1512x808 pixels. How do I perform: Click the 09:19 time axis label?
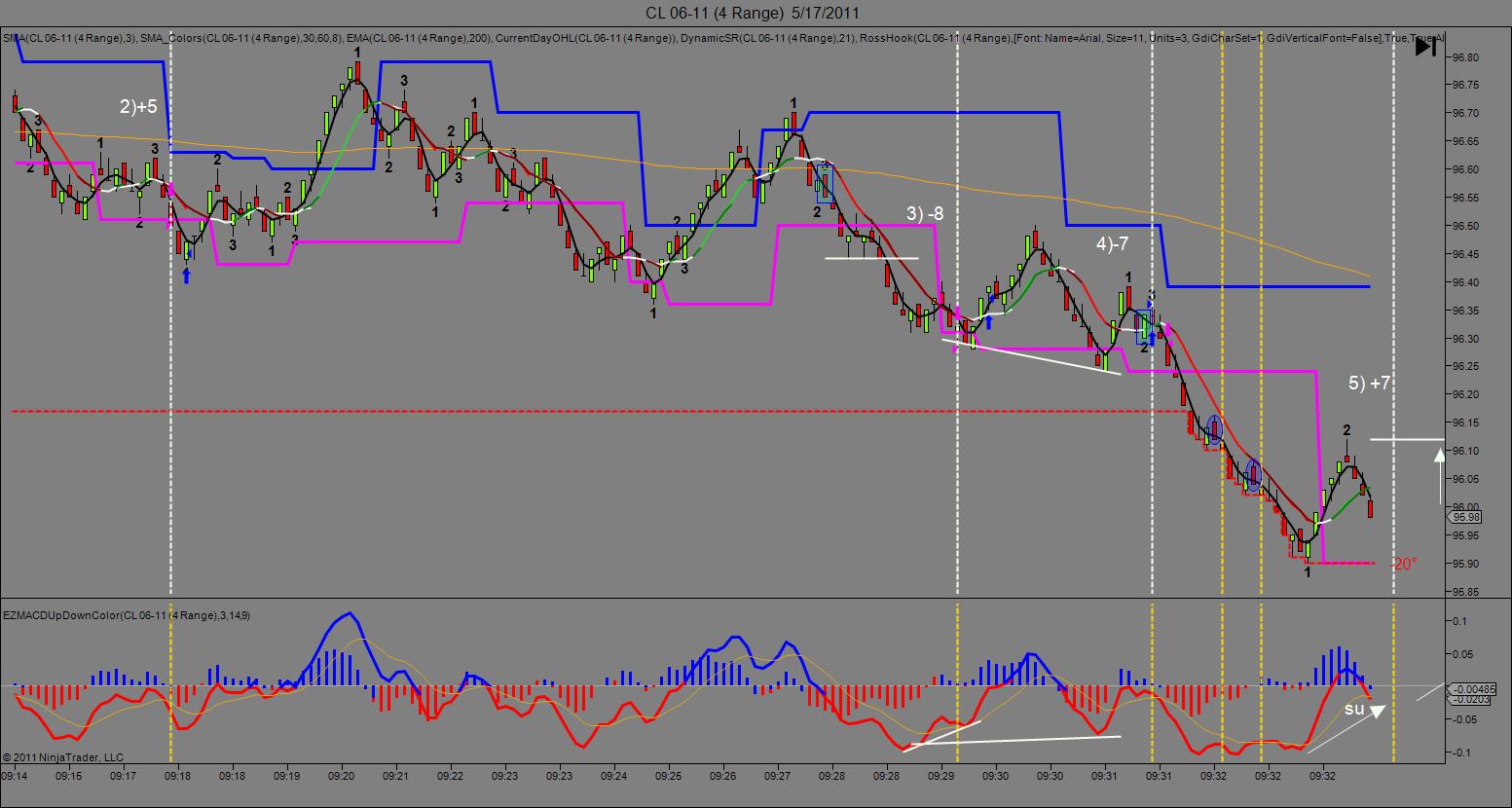tap(287, 776)
